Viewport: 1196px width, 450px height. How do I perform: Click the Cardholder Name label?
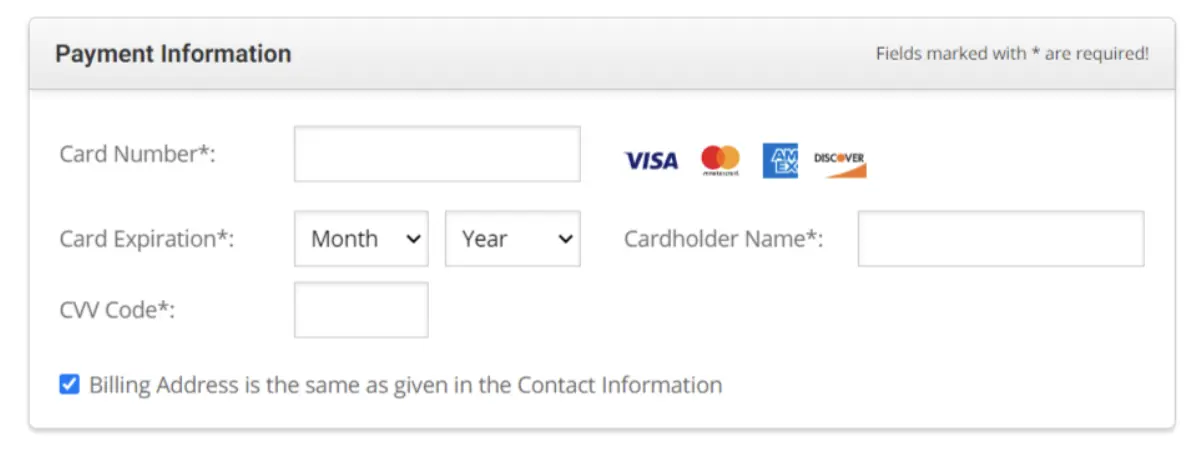point(723,239)
